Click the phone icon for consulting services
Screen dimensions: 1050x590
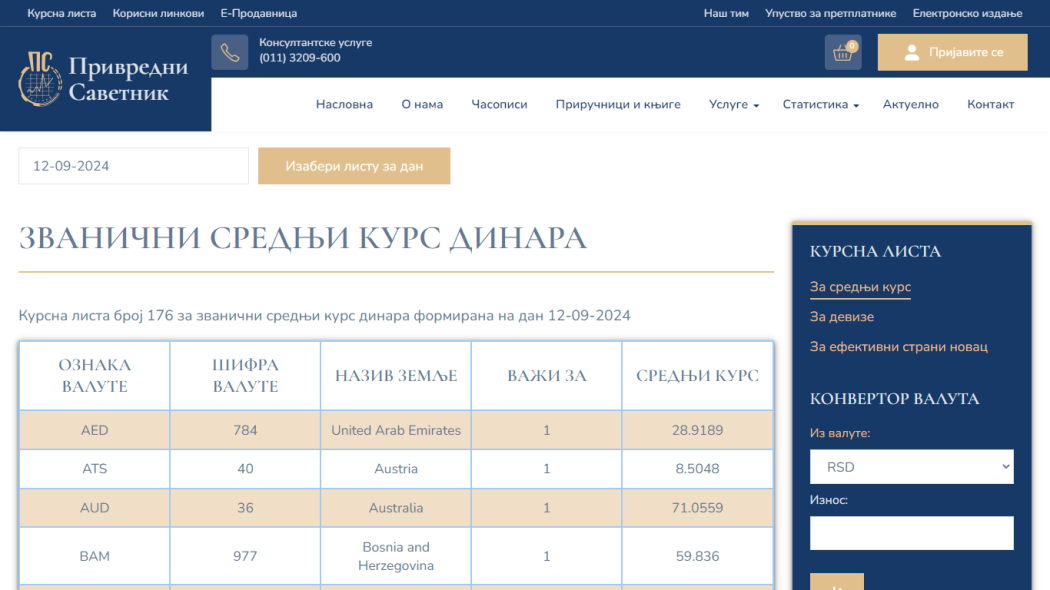pyautogui.click(x=229, y=53)
